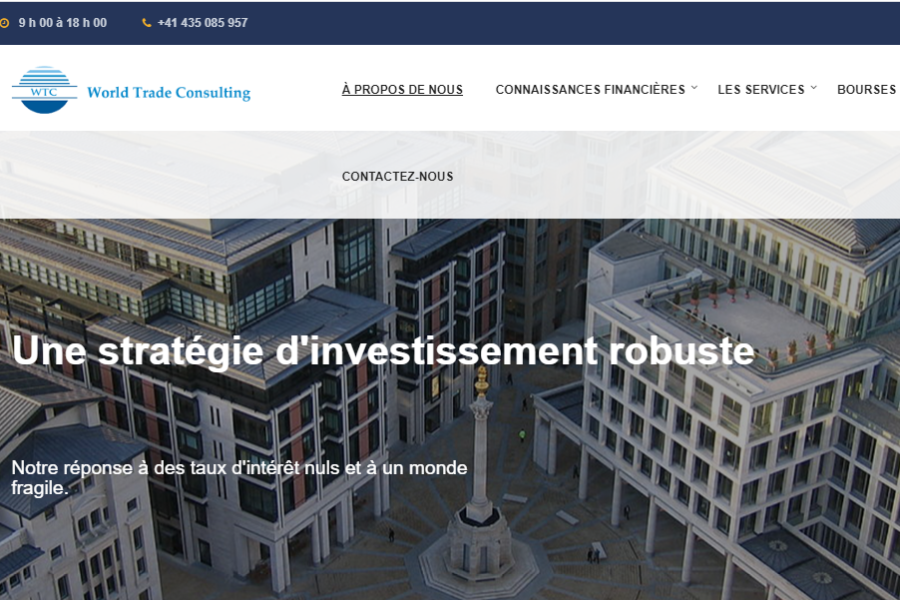Expand the chevron next to CONNAISSANCES FINANCIÈRES
Image resolution: width=900 pixels, height=600 pixels.
coord(694,88)
